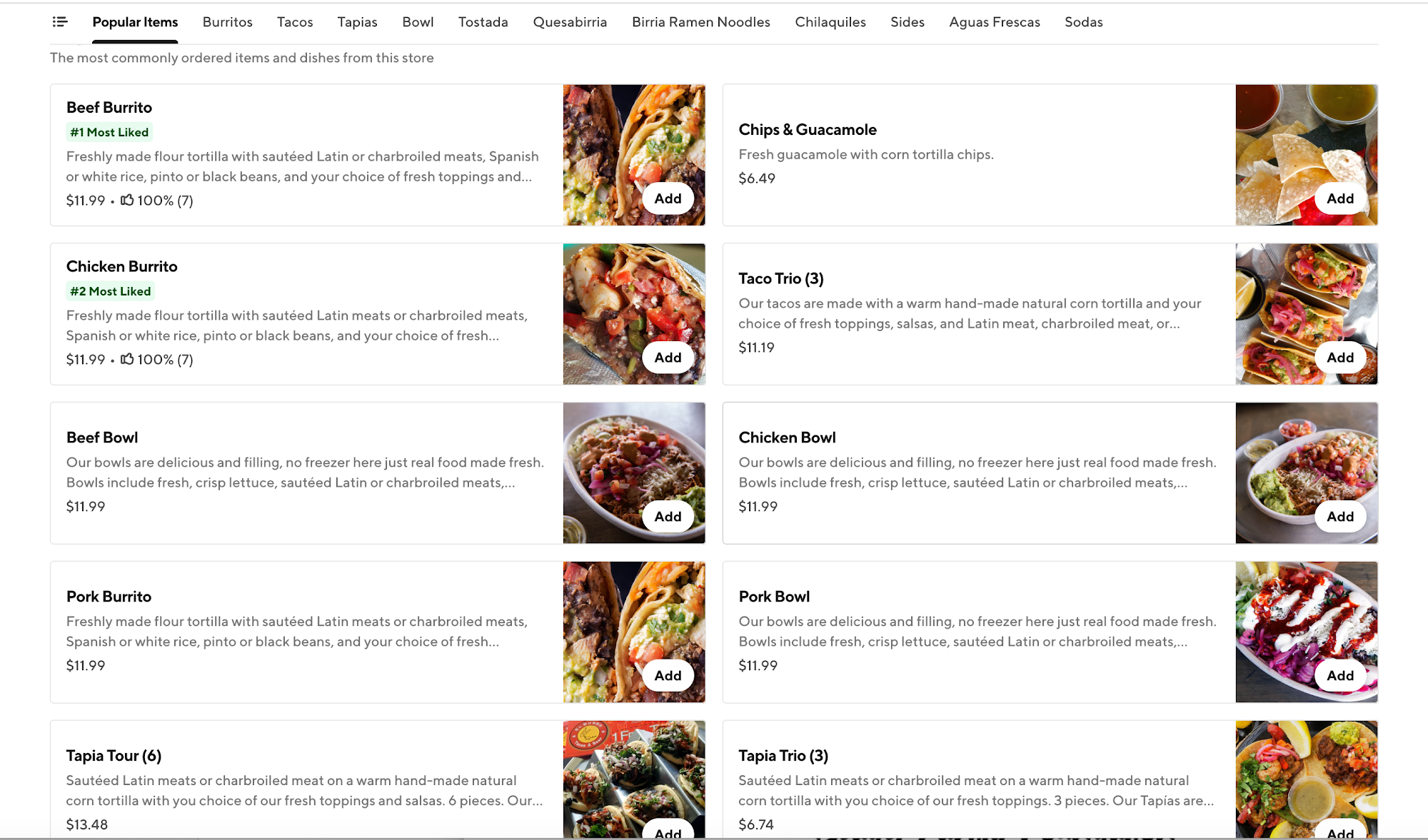The height and width of the screenshot is (840, 1428).
Task: Click the #1 Most Liked badge
Action: (x=109, y=132)
